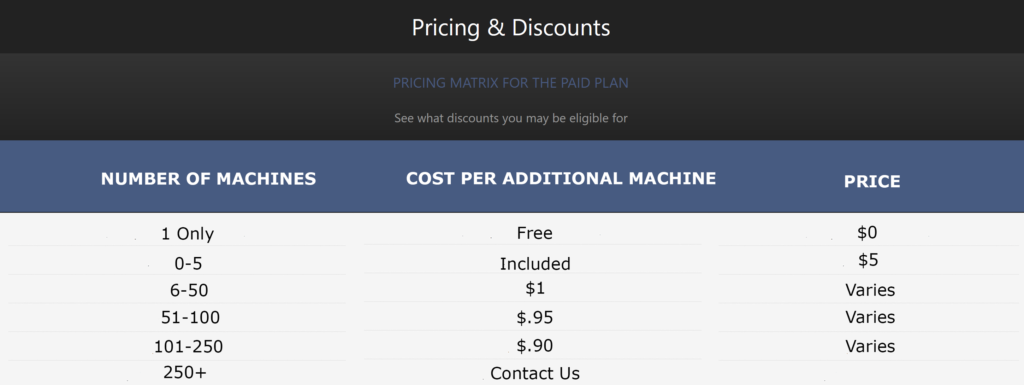Select the 51-100 machines cell
Screen dimensions: 1024x385
click(190, 318)
